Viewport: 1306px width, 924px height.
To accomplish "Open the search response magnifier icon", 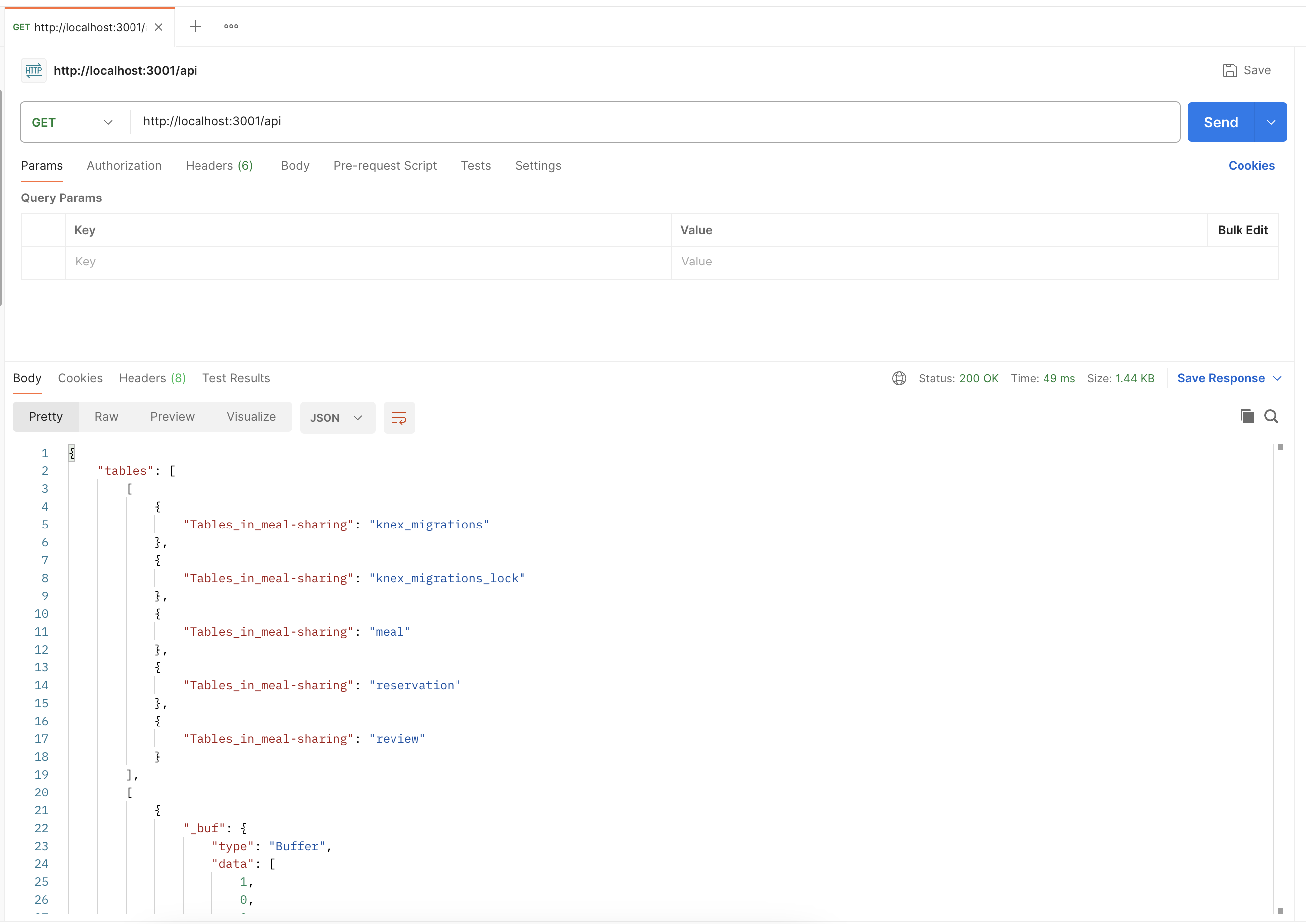I will pyautogui.click(x=1271, y=416).
